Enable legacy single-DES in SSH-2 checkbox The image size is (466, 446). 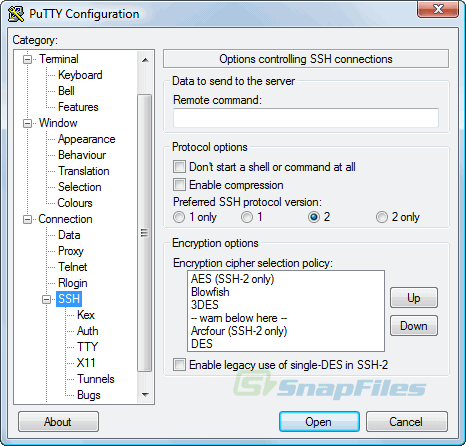[179, 364]
